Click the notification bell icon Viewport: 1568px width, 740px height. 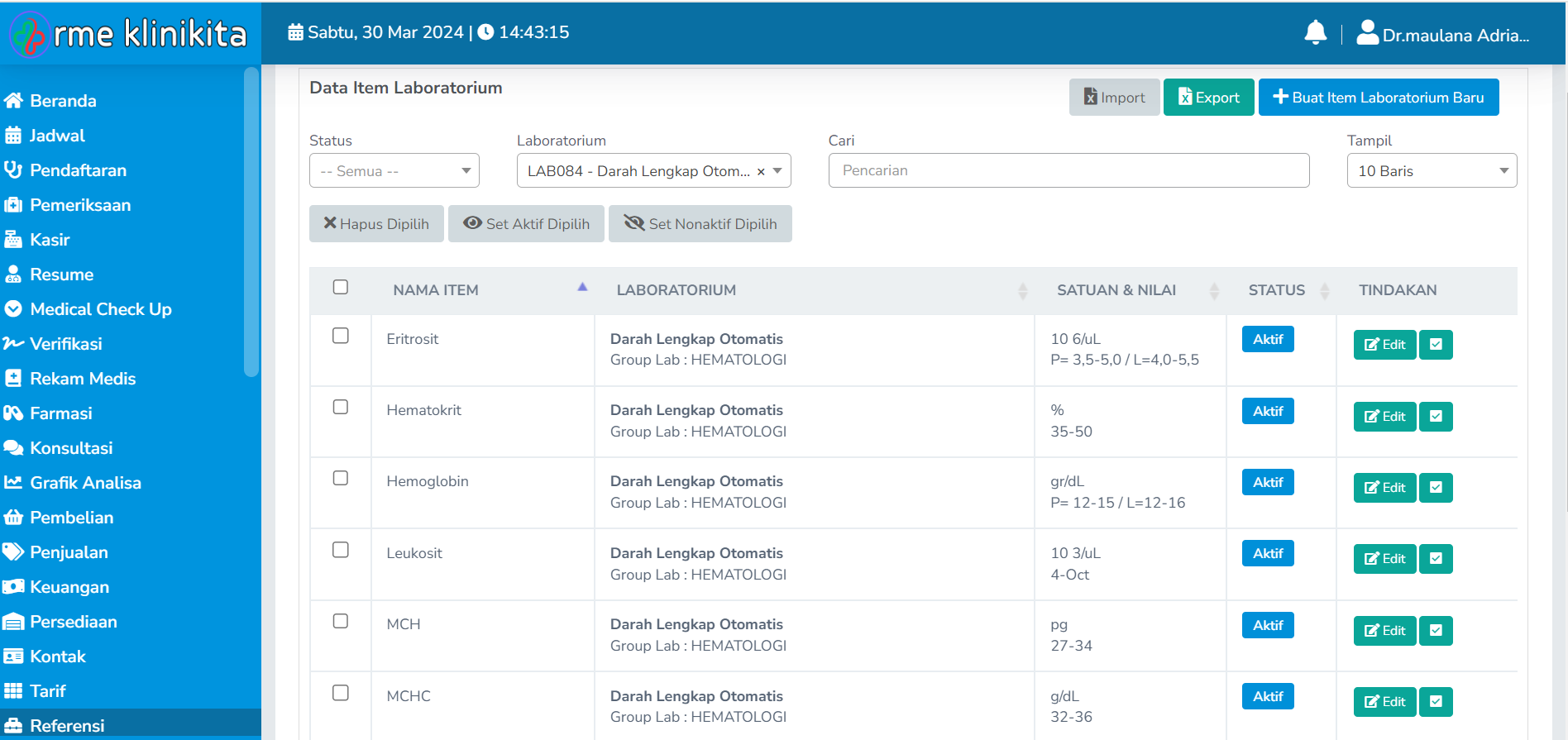1315,33
